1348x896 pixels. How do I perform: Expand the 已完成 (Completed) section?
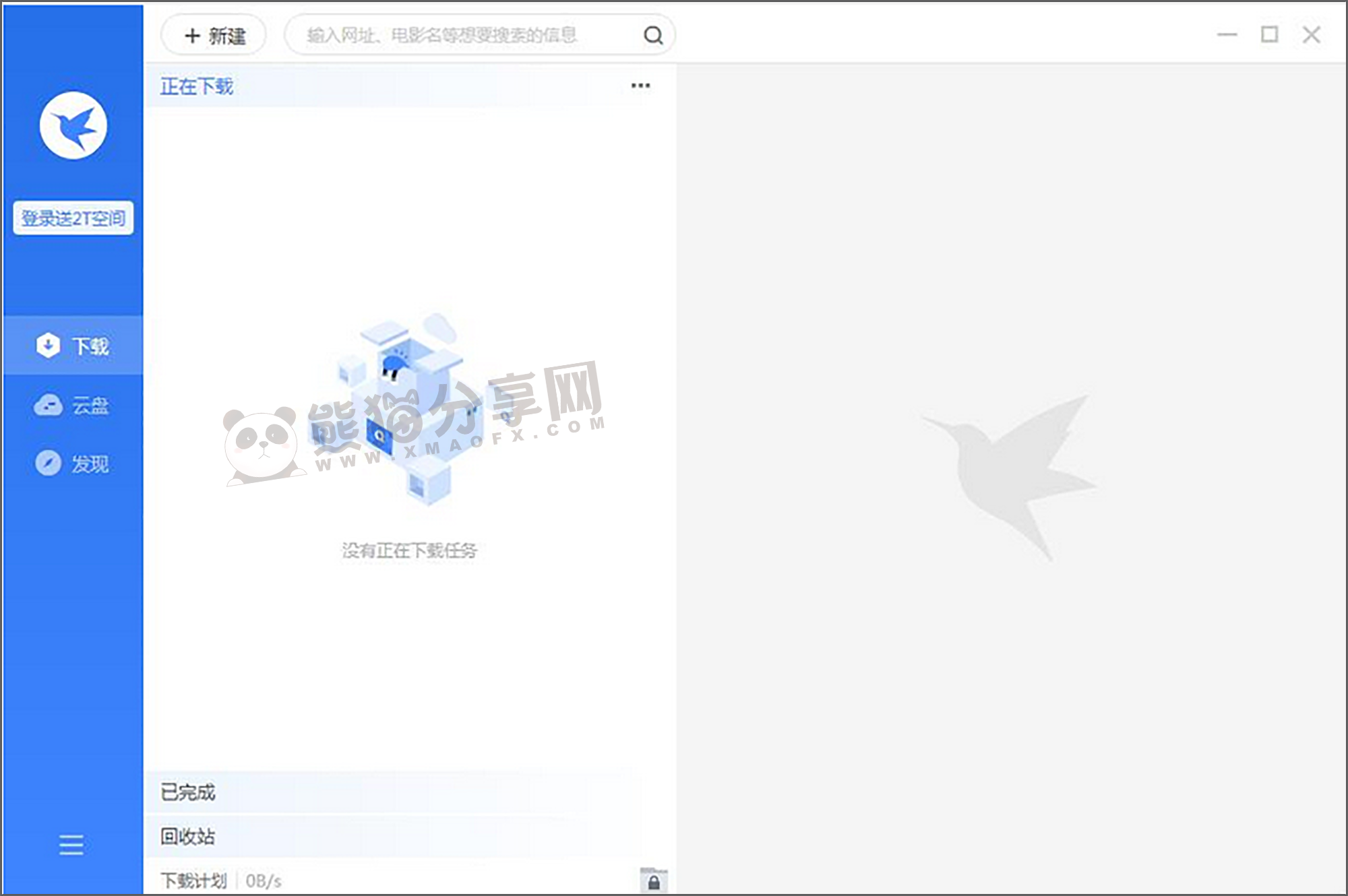[187, 793]
